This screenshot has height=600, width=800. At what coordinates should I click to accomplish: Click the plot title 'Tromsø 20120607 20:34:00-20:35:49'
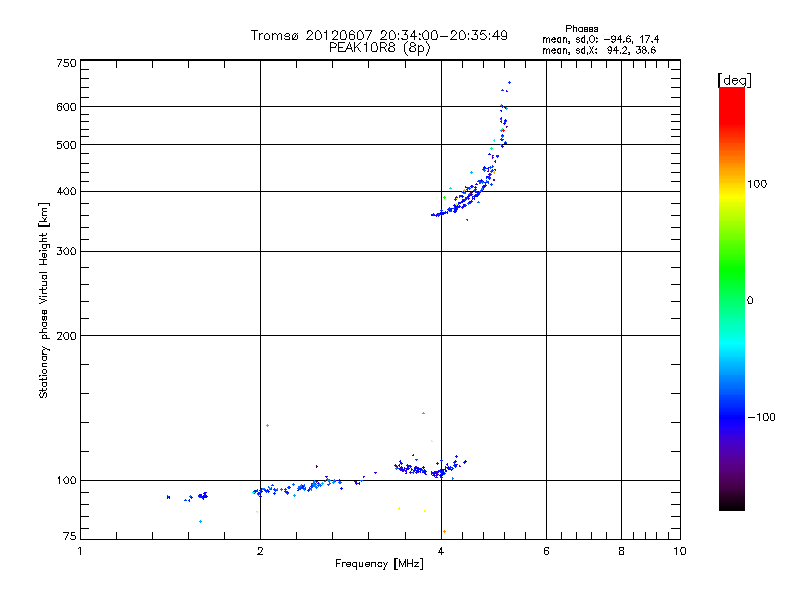[379, 35]
